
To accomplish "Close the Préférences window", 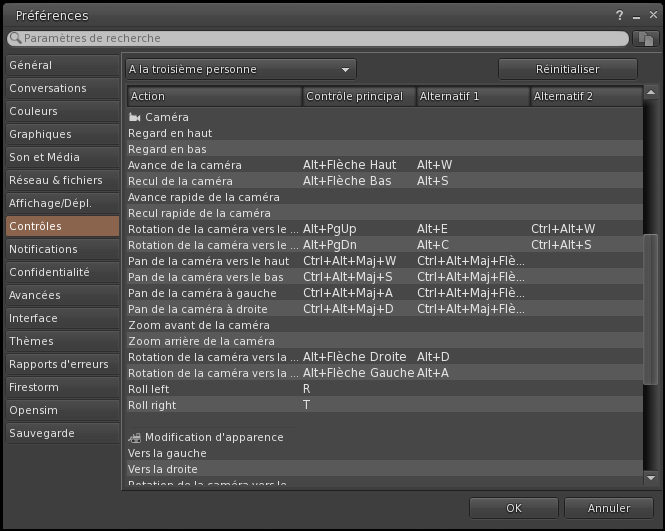I will click(x=650, y=16).
